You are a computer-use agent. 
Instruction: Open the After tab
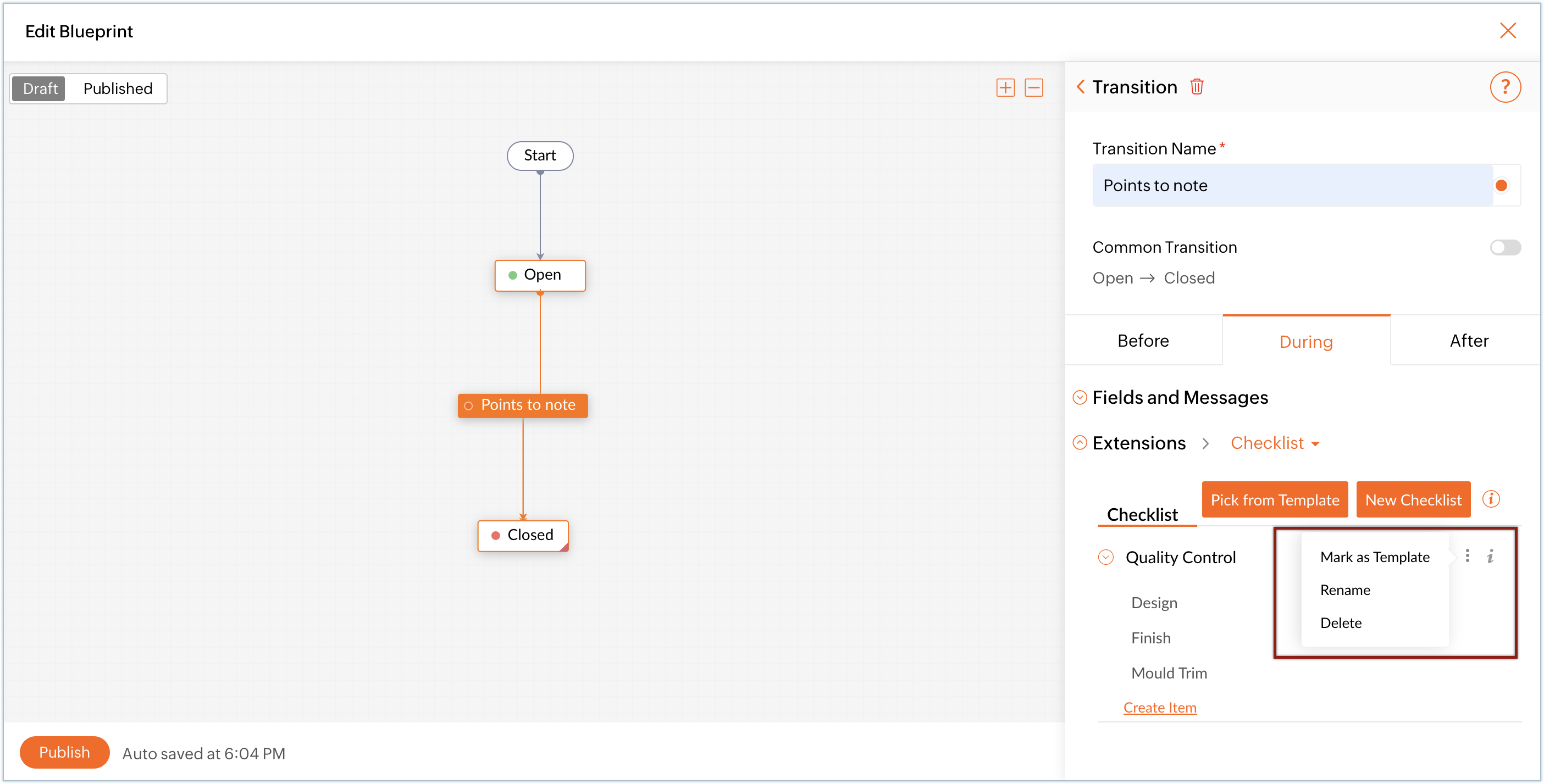point(1468,341)
